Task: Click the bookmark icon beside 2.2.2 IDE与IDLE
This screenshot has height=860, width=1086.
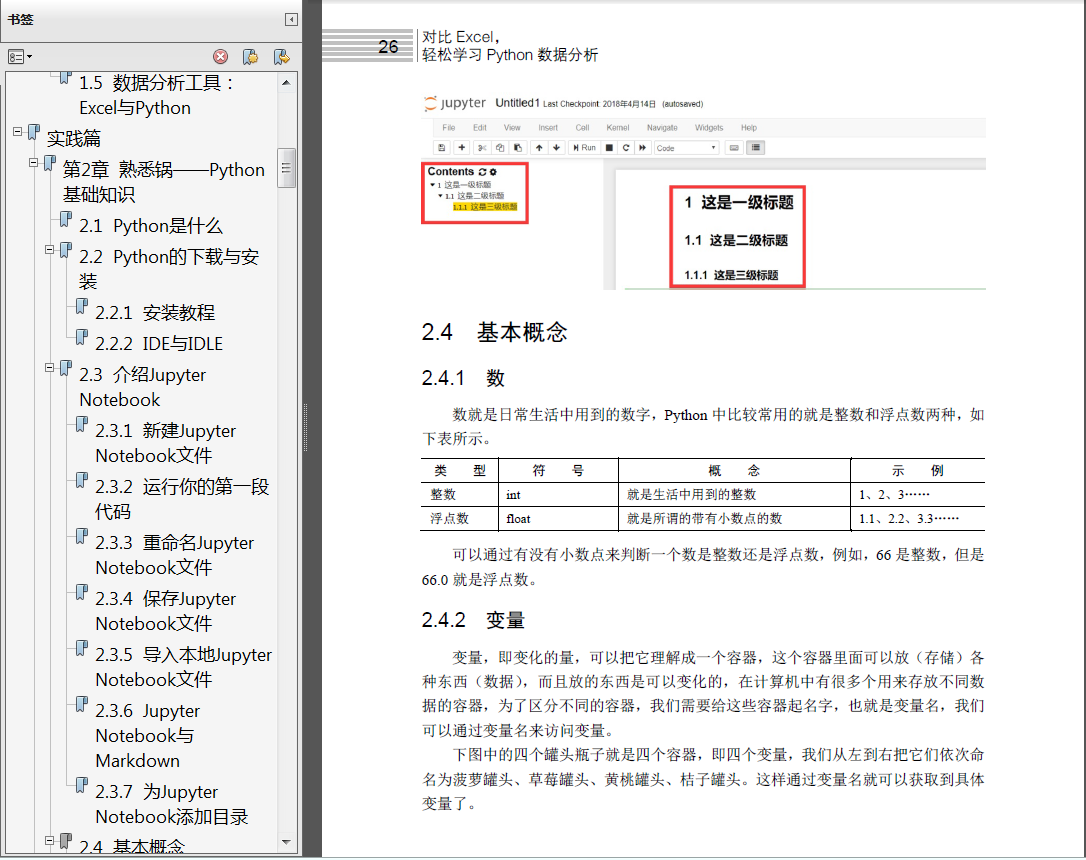Action: pos(82,338)
